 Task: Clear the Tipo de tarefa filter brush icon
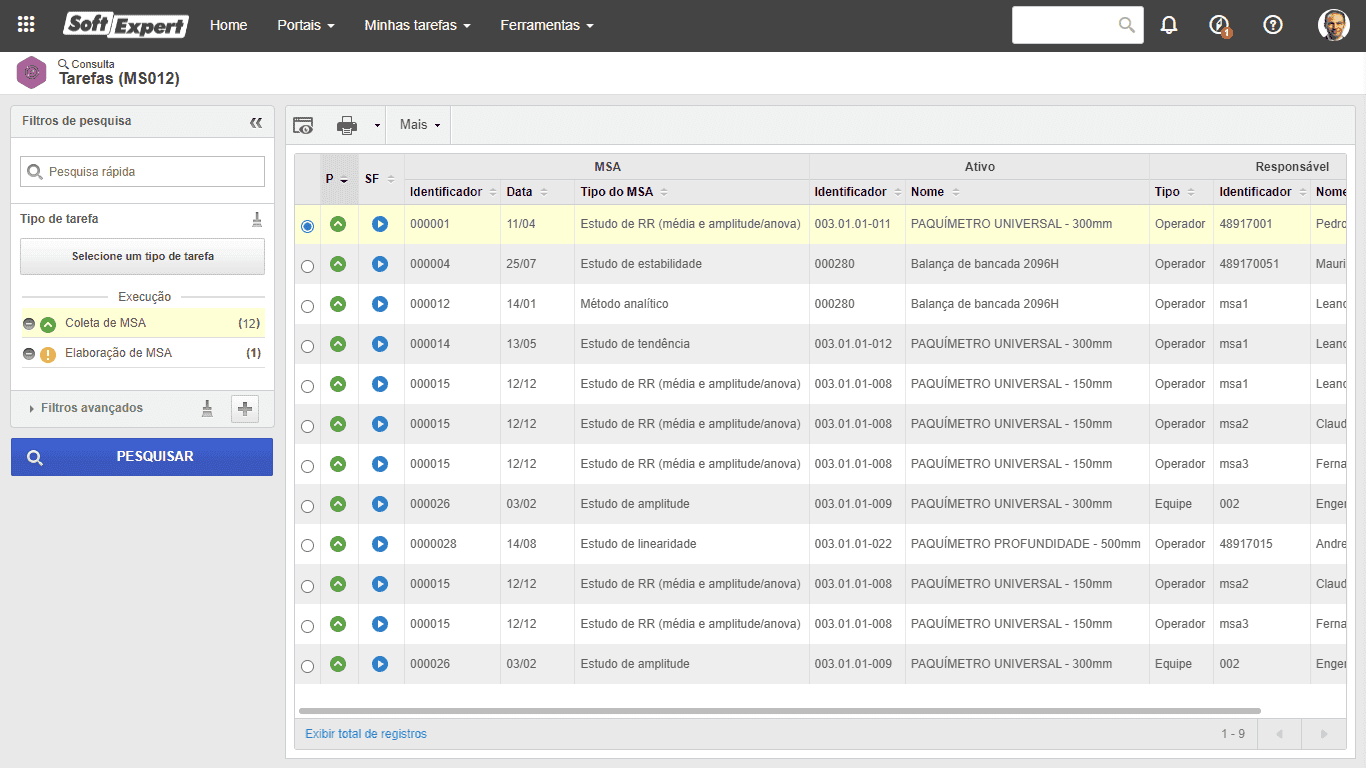pyautogui.click(x=257, y=219)
